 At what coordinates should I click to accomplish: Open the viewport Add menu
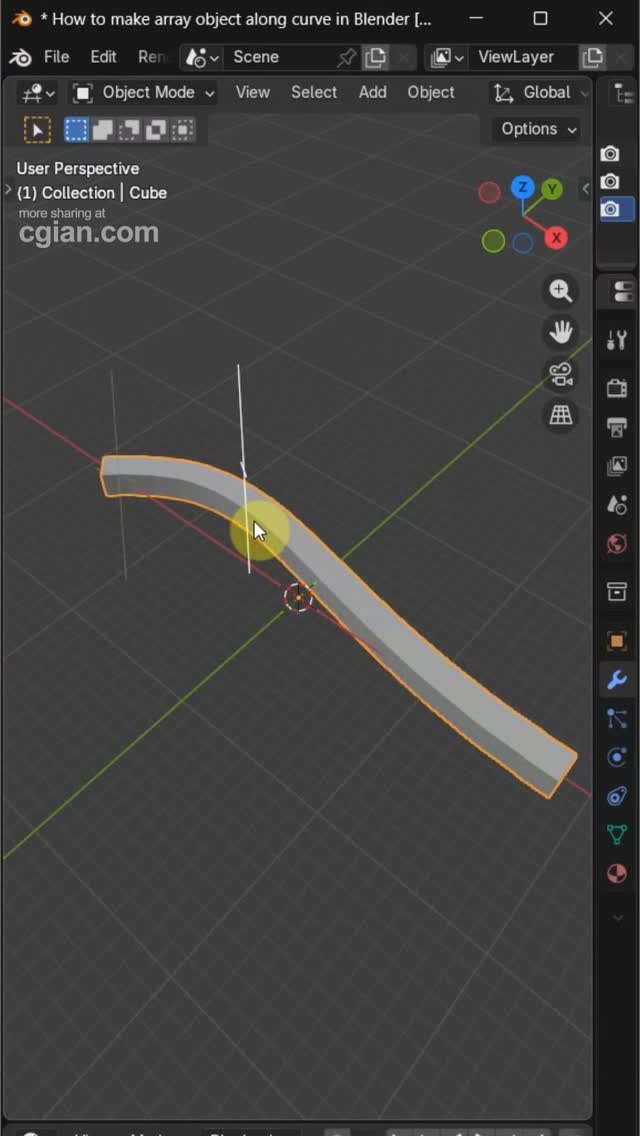[373, 93]
